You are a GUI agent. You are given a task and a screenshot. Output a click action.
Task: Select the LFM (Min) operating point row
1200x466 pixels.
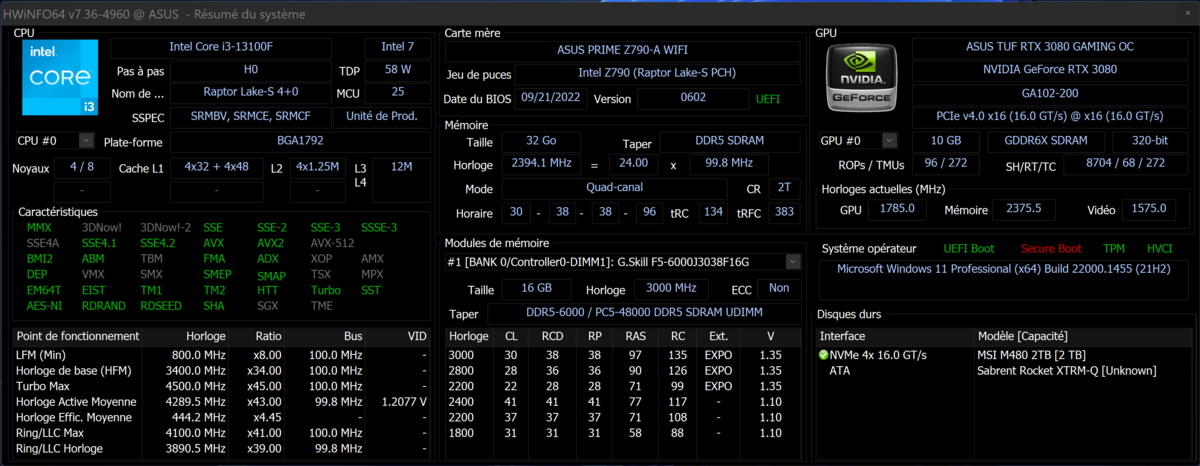click(223, 355)
